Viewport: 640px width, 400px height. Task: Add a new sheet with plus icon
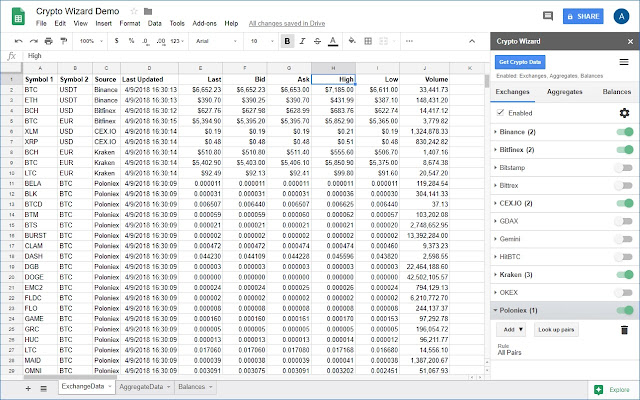tap(28, 386)
